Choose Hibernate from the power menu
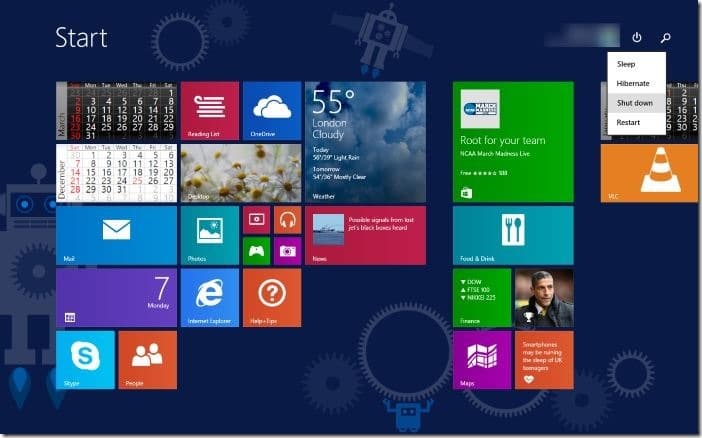This screenshot has width=702, height=438. coord(636,83)
